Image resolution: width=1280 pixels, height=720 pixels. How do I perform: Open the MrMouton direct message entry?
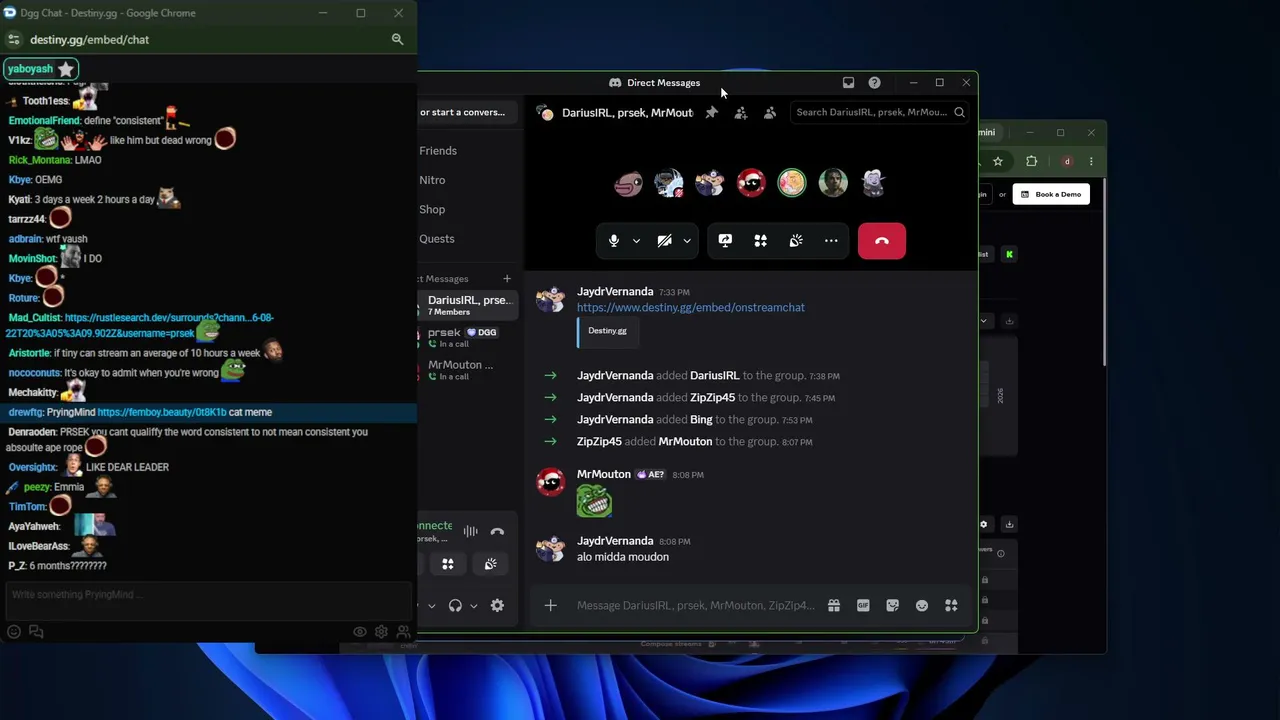(468, 370)
